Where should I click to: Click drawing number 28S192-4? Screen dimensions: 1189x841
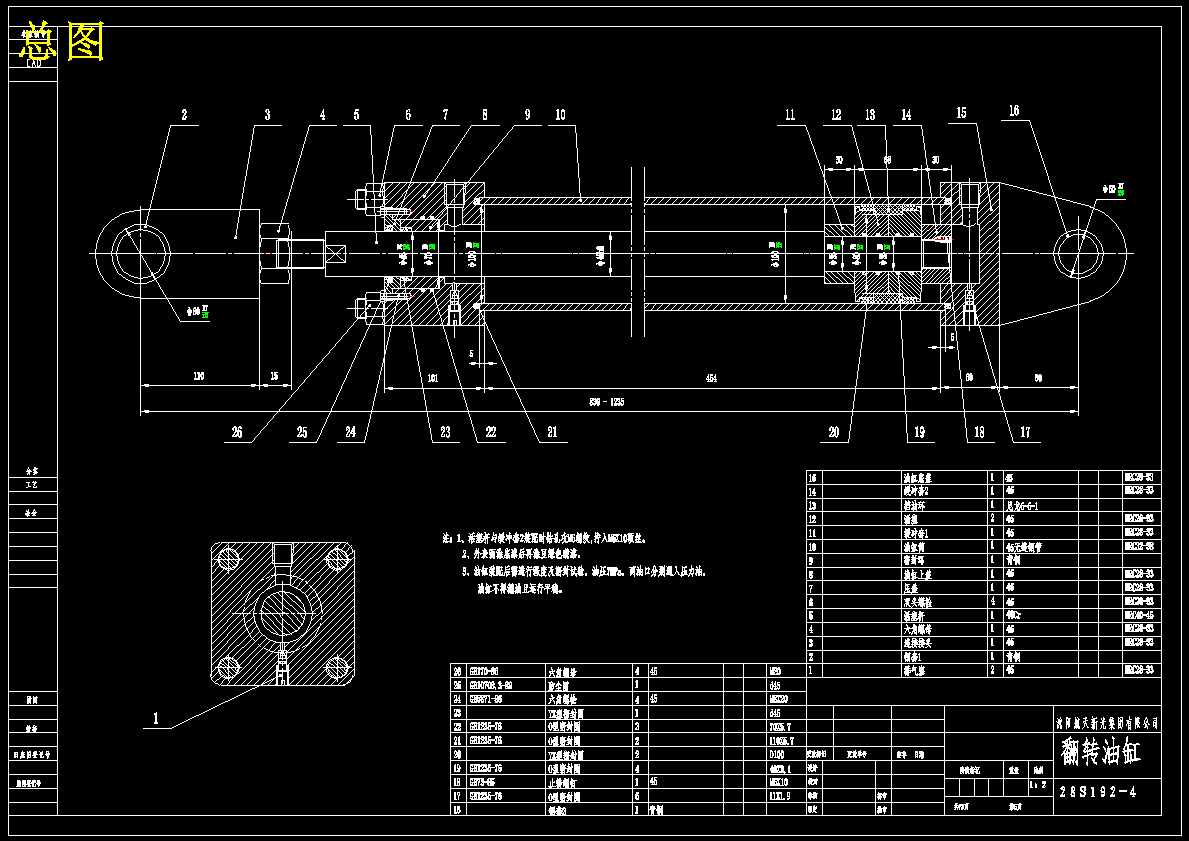point(1098,792)
